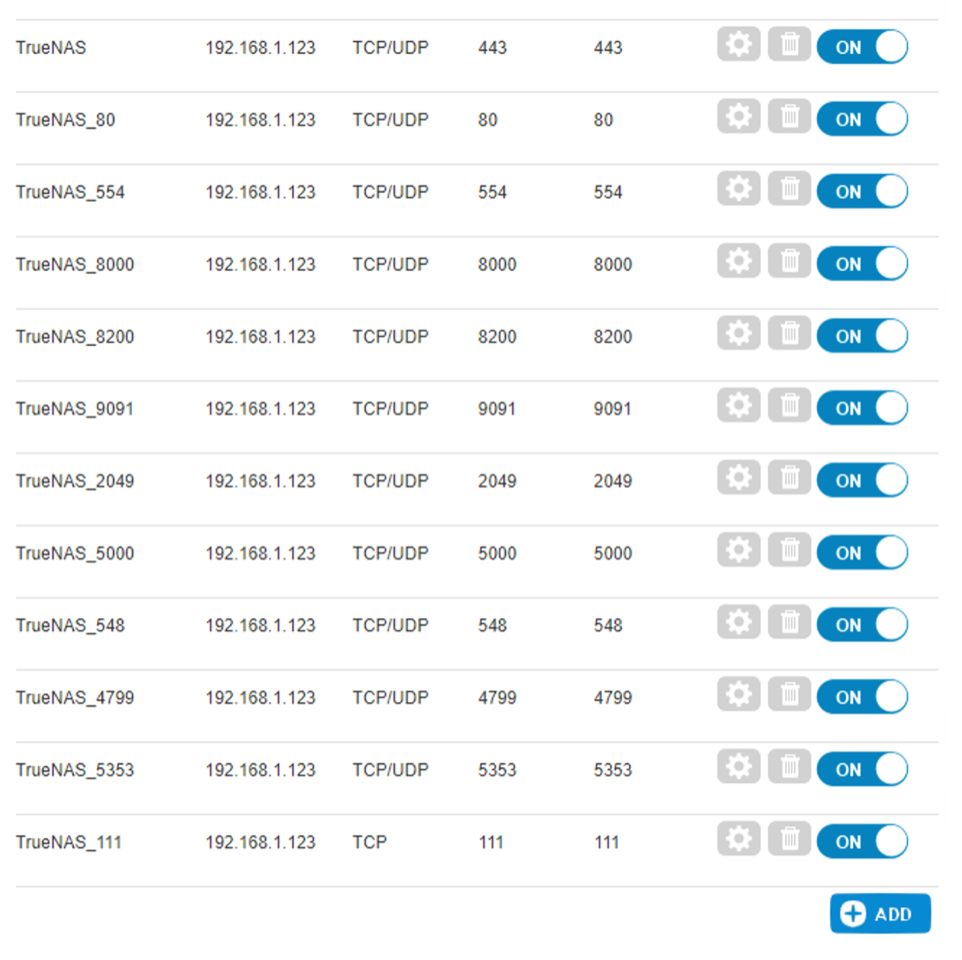The height and width of the screenshot is (960, 962).
Task: Delete the TrueNAS_9091 port rule
Action: pyautogui.click(x=789, y=405)
